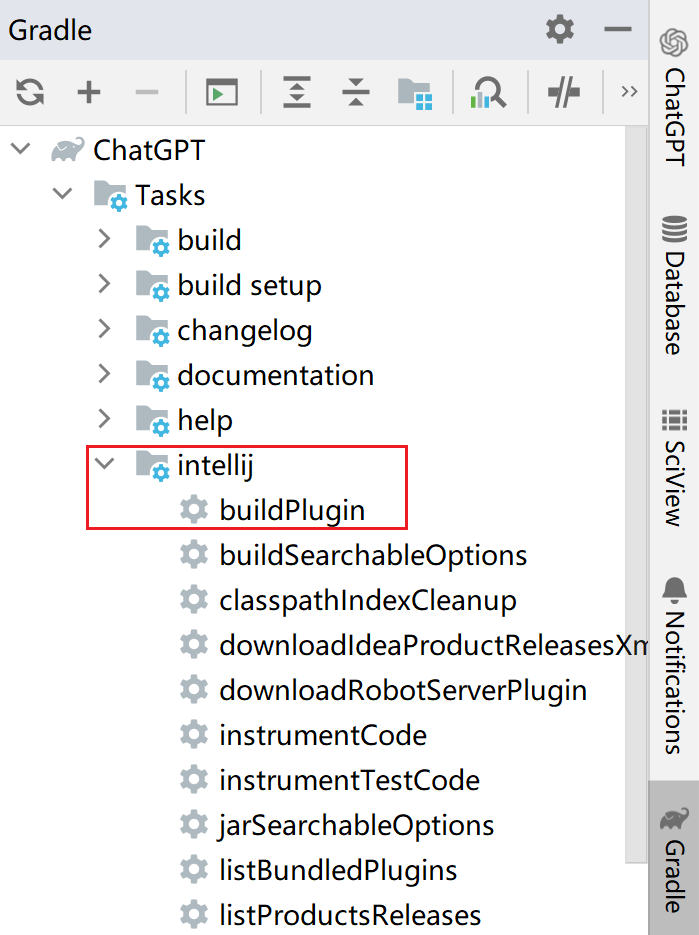699x935 pixels.
Task: Expand the documentation task group
Action: tap(104, 374)
